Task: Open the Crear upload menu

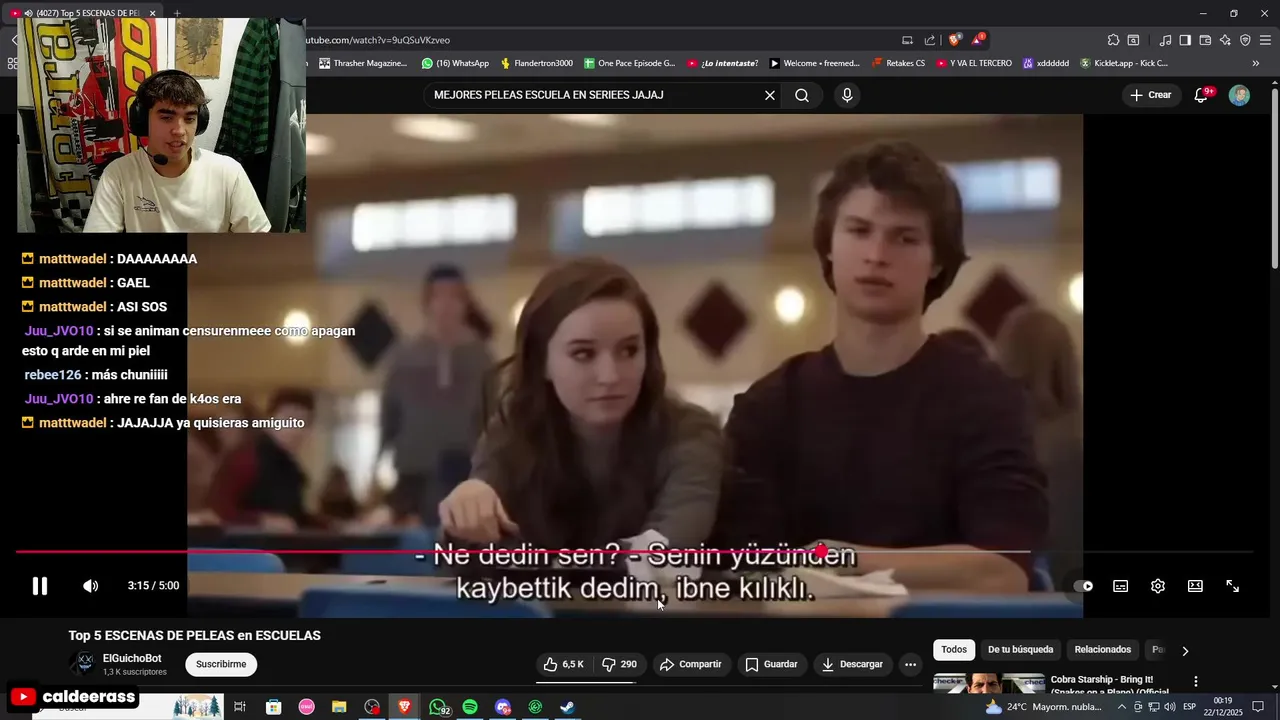Action: [1150, 95]
